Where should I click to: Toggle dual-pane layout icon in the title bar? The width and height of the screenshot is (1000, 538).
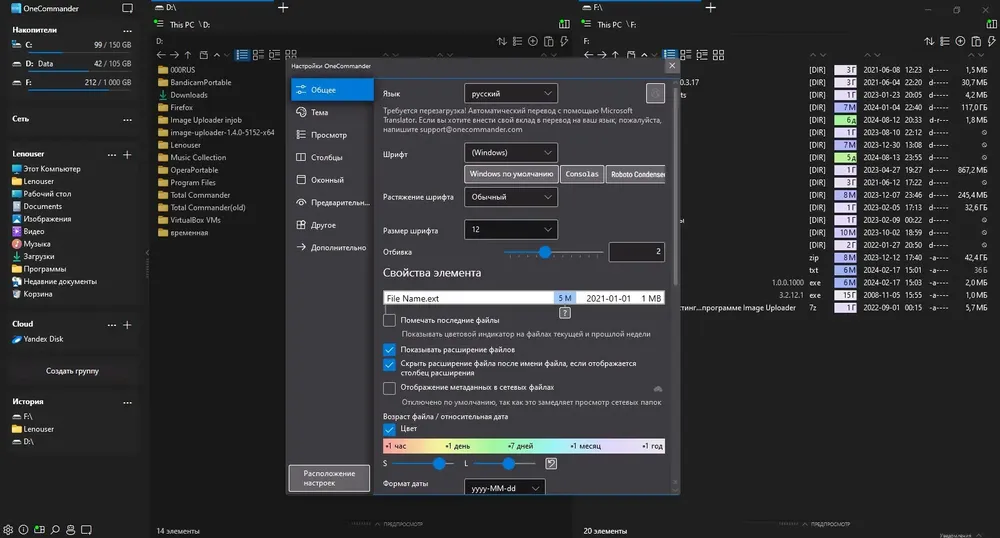(x=128, y=8)
